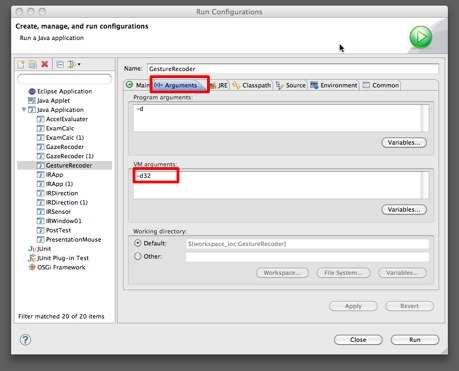Viewport: 459px width, 371px height.
Task: Switch to the Source tab
Action: (291, 85)
